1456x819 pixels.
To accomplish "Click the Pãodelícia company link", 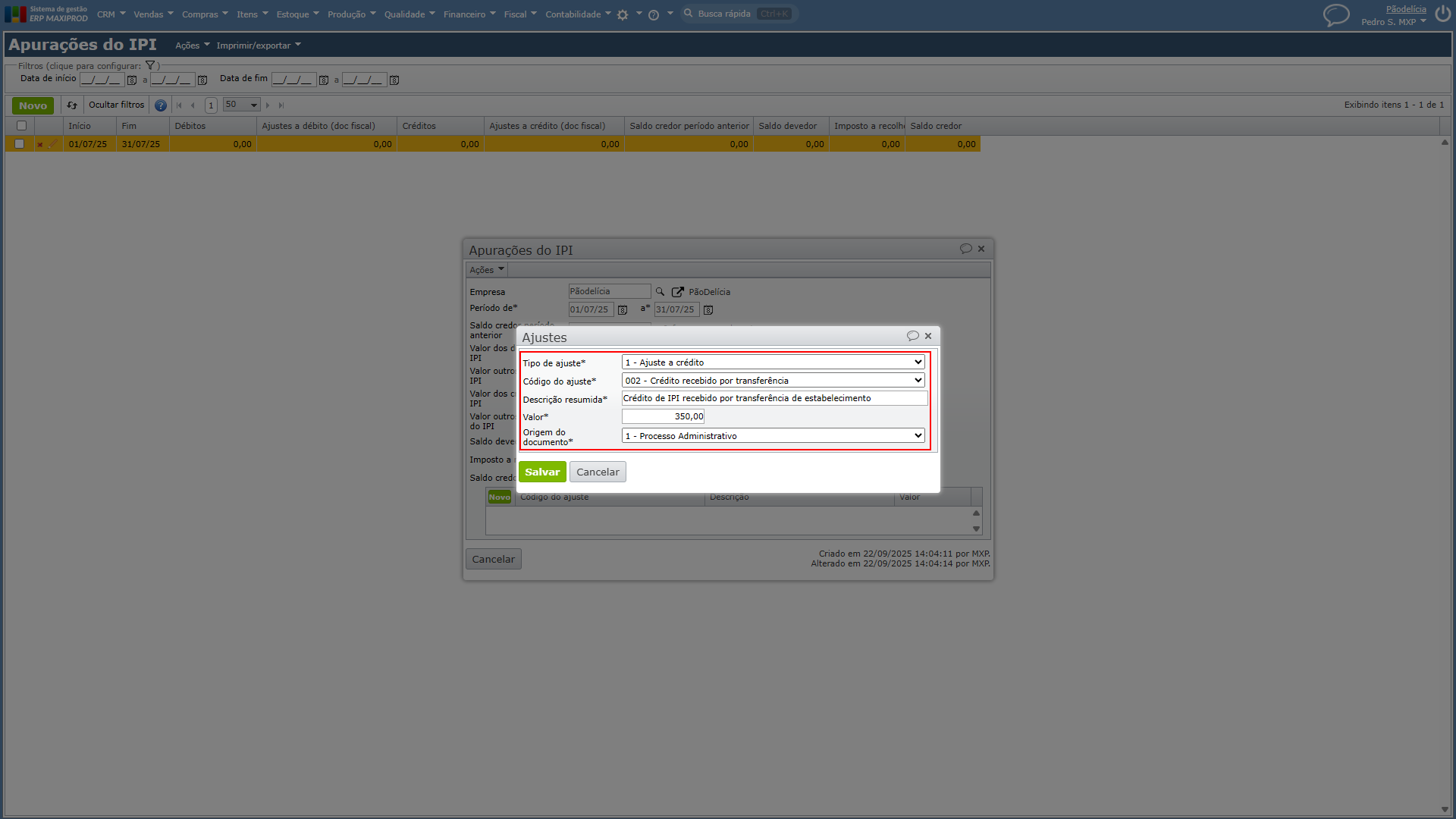I will pos(1406,9).
